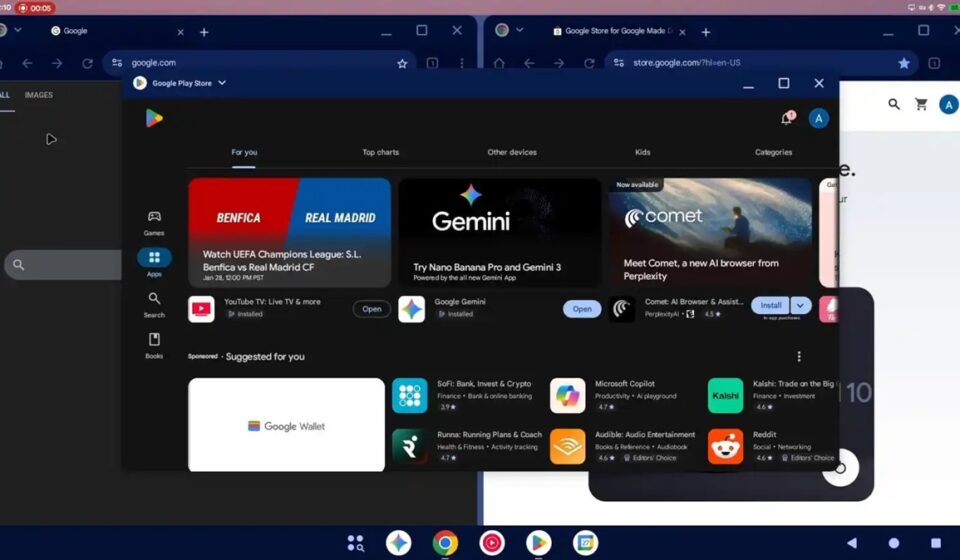Switch to the Categories tab
This screenshot has width=960, height=560.
click(x=773, y=152)
